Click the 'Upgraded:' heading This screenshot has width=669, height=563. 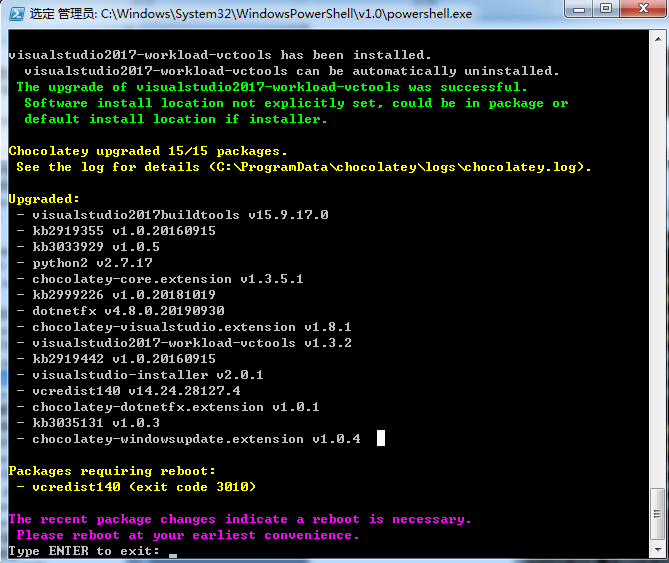(x=44, y=199)
